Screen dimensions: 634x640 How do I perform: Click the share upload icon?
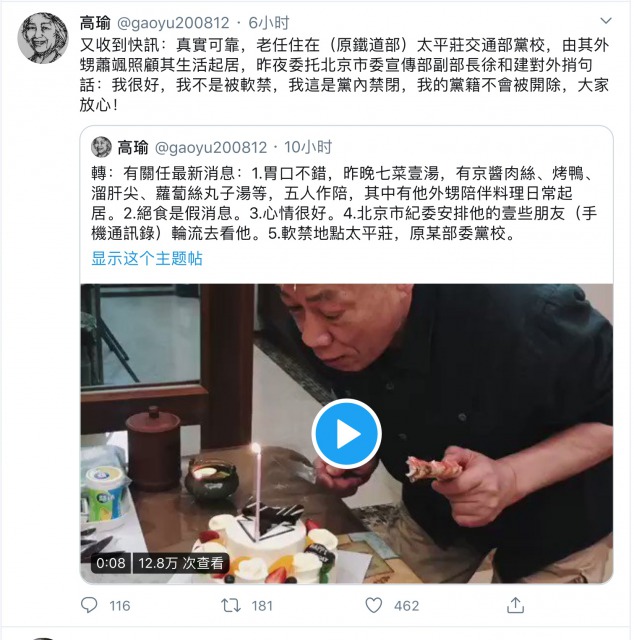point(515,605)
